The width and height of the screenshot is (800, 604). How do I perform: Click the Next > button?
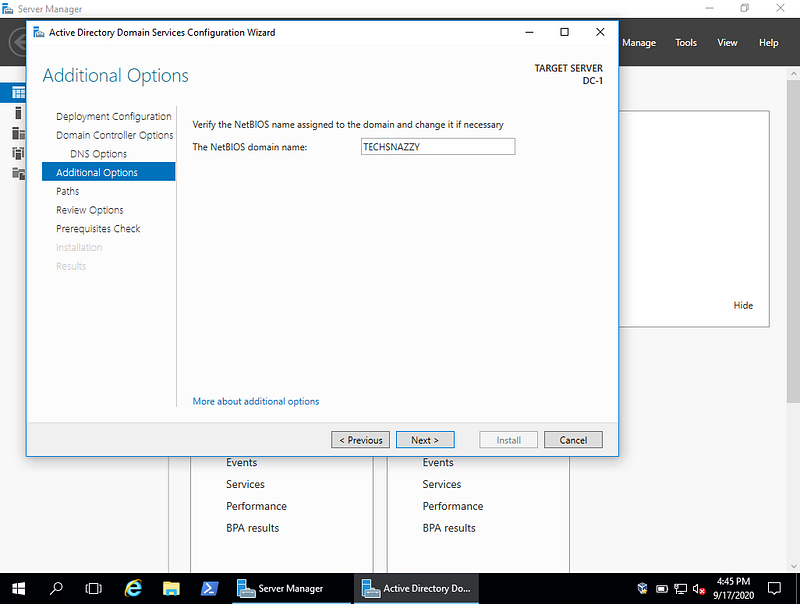[425, 440]
